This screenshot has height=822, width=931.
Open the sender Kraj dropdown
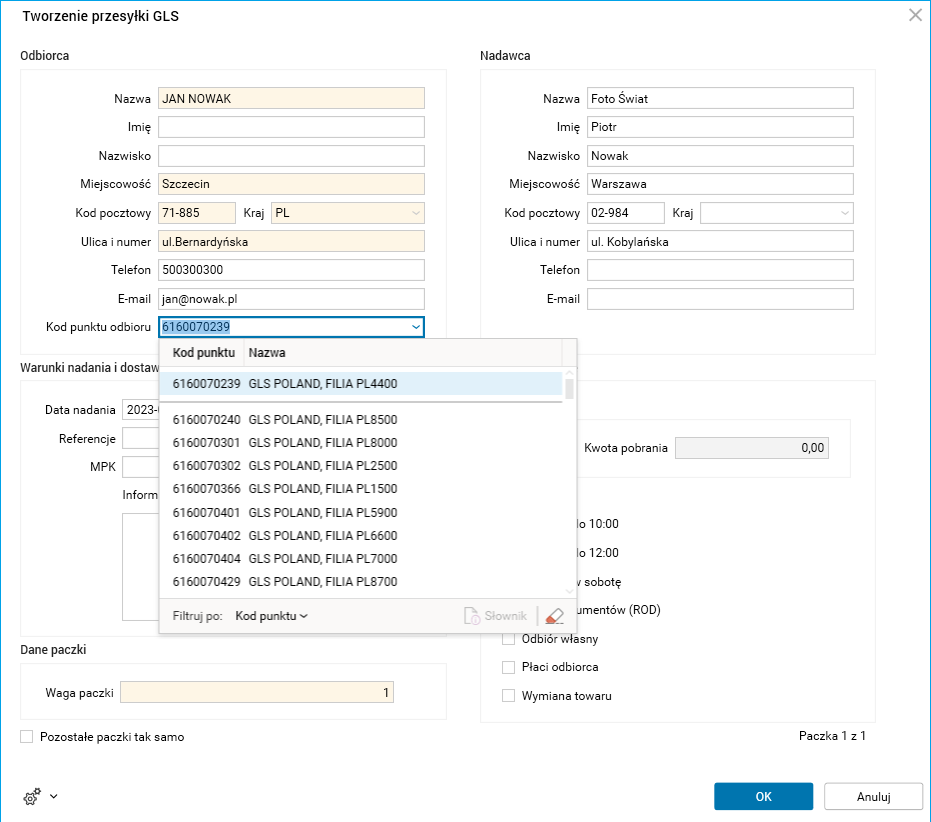click(x=845, y=213)
